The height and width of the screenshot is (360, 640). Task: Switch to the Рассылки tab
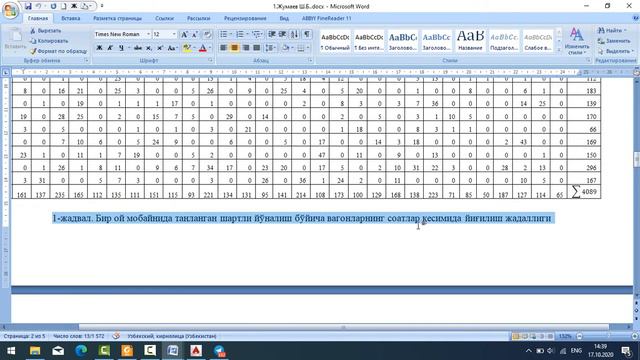[x=198, y=18]
